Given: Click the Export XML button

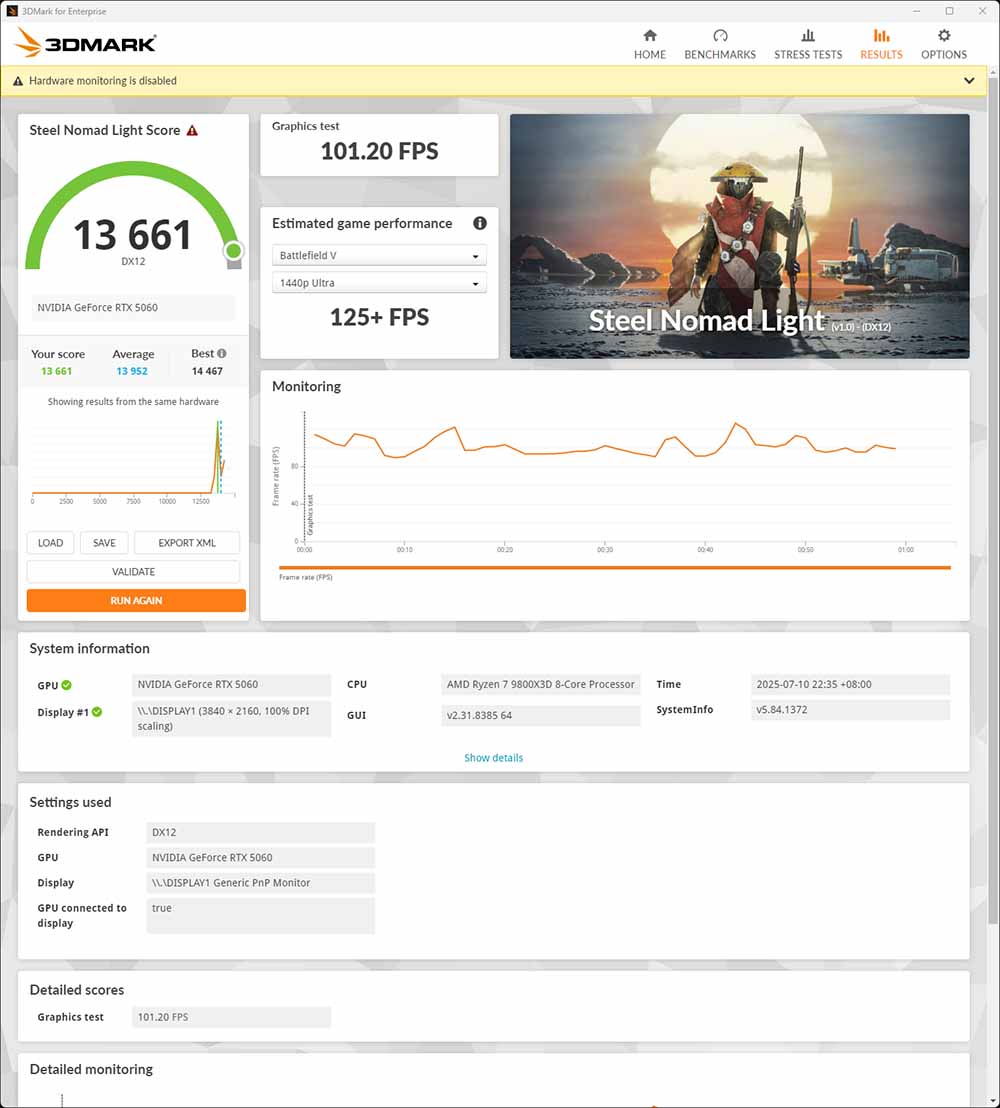Looking at the screenshot, I should 187,543.
